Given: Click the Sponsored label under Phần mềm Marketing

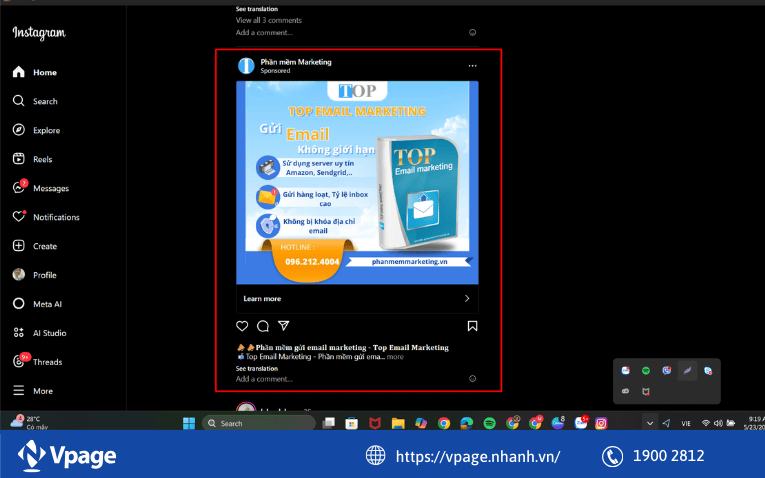Looking at the screenshot, I should (x=275, y=71).
